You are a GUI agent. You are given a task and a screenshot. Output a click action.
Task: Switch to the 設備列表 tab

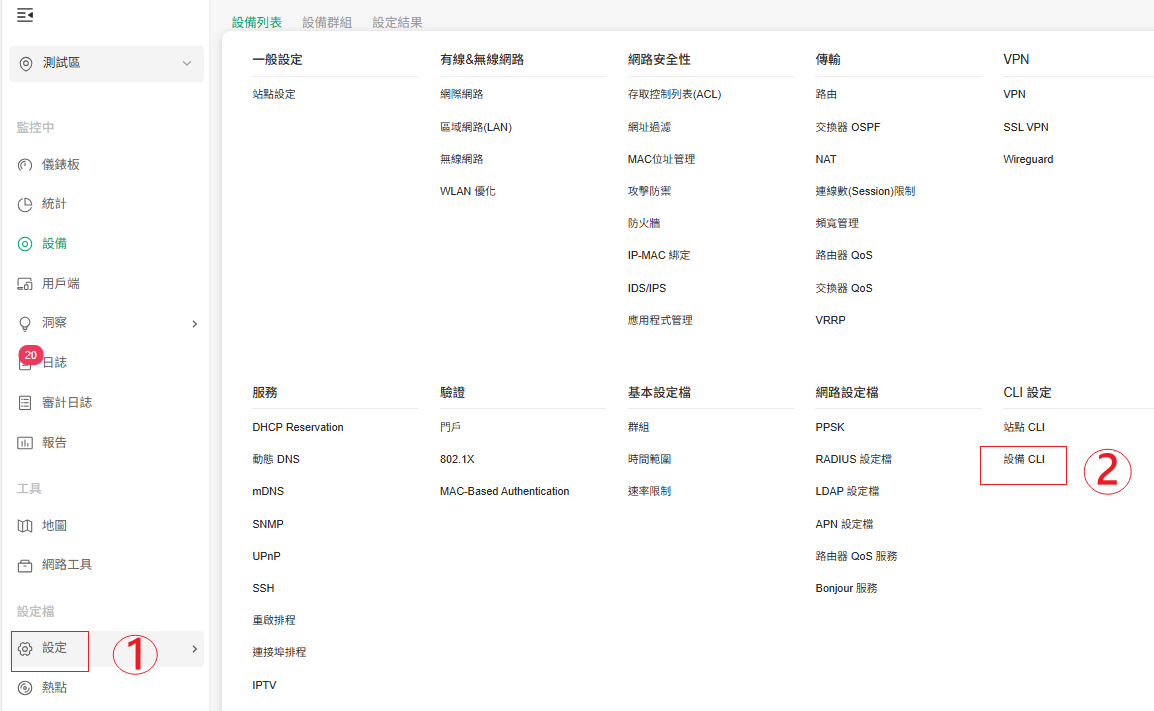pyautogui.click(x=257, y=22)
